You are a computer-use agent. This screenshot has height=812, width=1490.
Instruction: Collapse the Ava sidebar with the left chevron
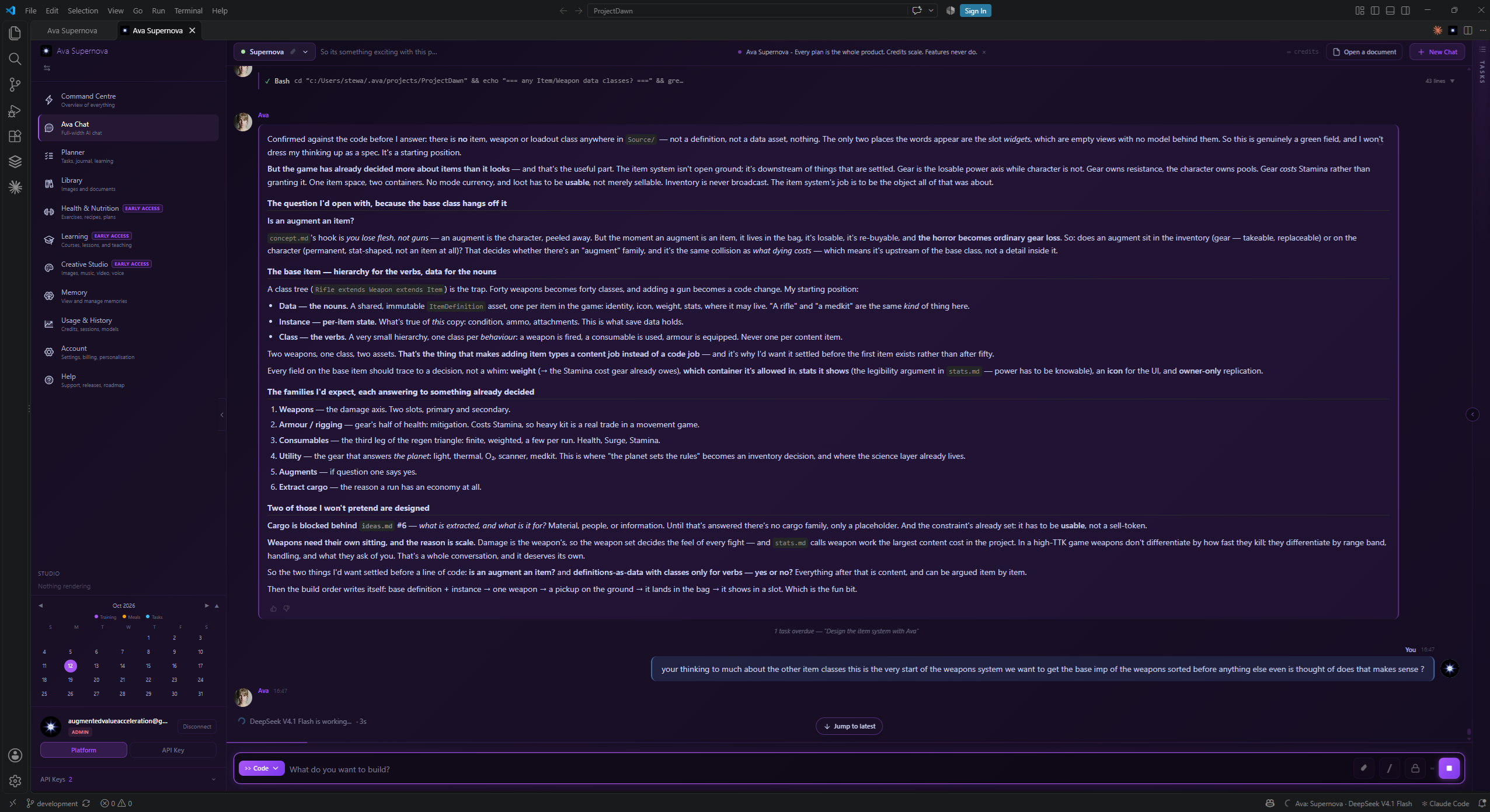click(x=222, y=415)
